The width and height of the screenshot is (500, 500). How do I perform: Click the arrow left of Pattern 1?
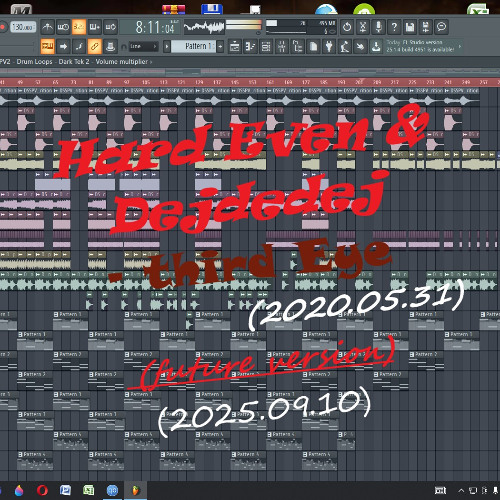(167, 46)
